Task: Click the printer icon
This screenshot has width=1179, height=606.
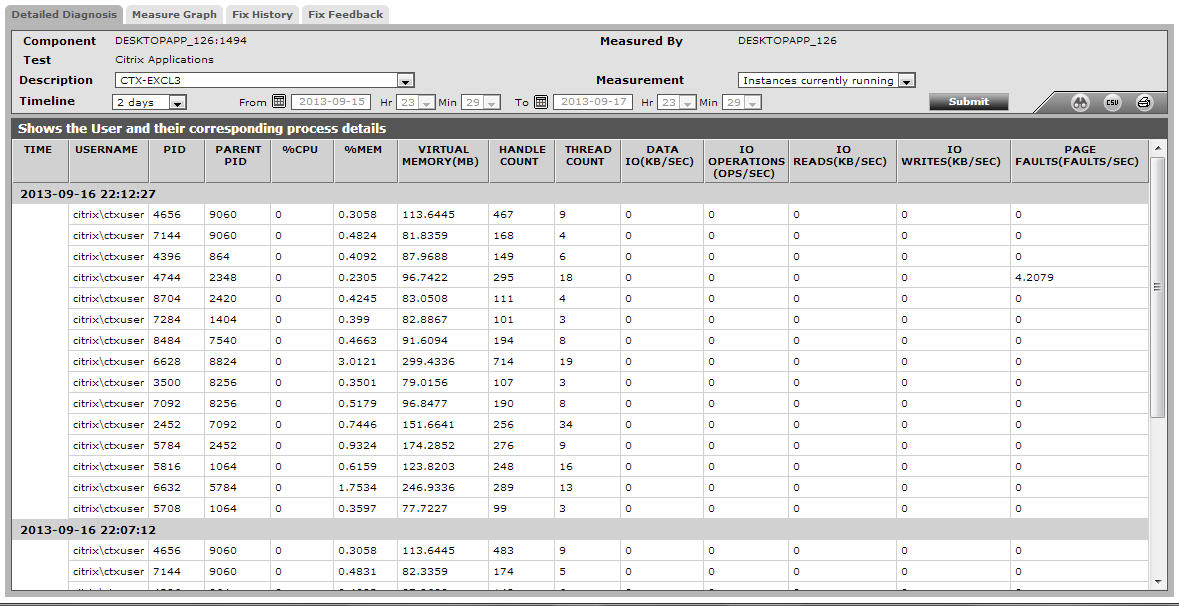Action: (1144, 103)
